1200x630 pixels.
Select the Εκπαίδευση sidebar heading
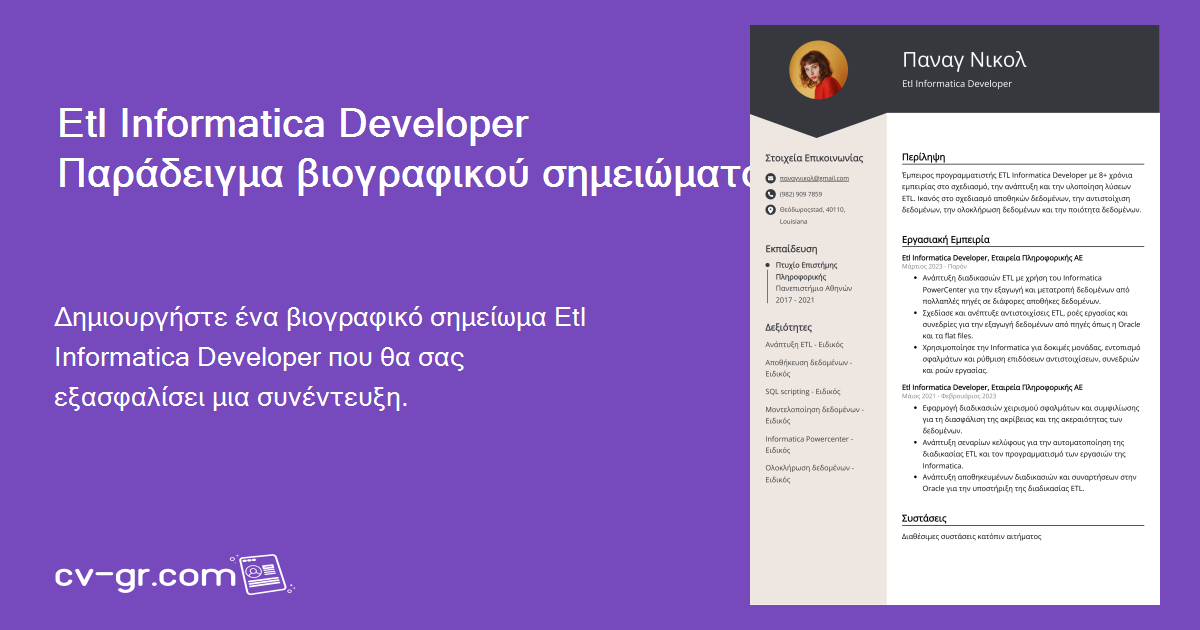(x=791, y=248)
